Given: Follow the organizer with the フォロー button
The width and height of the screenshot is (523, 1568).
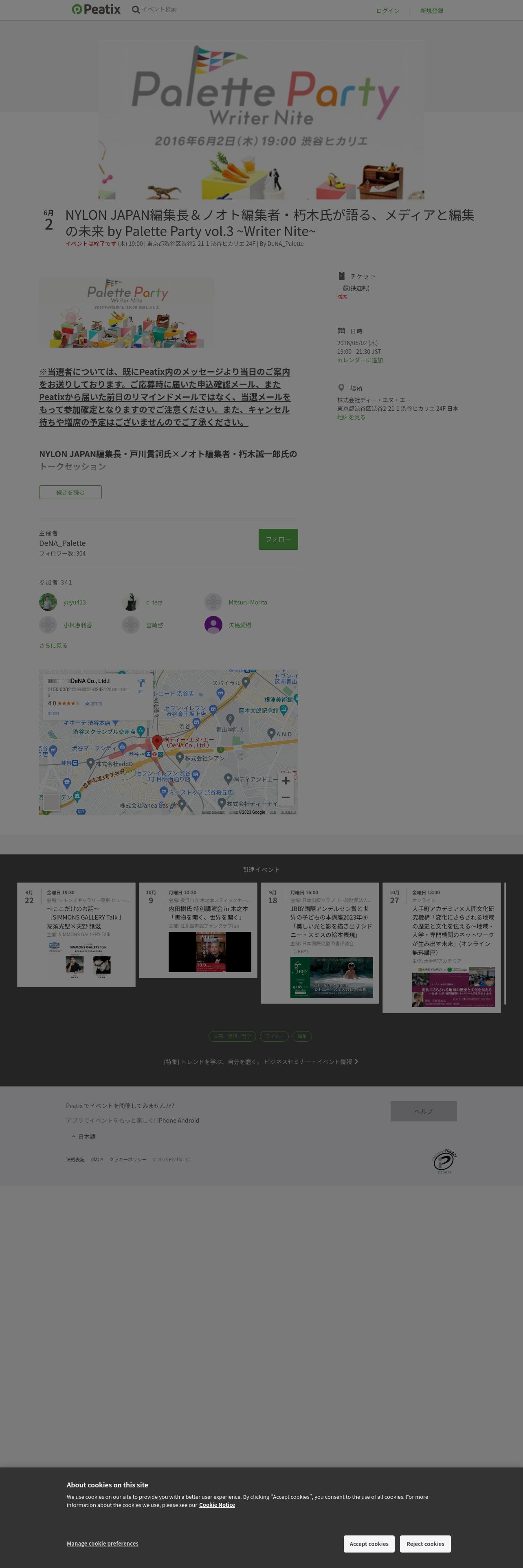Looking at the screenshot, I should 278,539.
